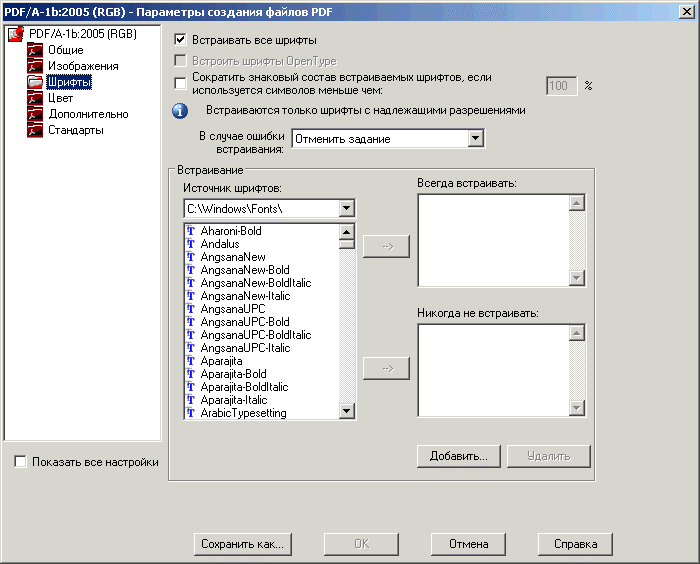700x564 pixels.
Task: Click the Удалить button
Action: [x=549, y=456]
